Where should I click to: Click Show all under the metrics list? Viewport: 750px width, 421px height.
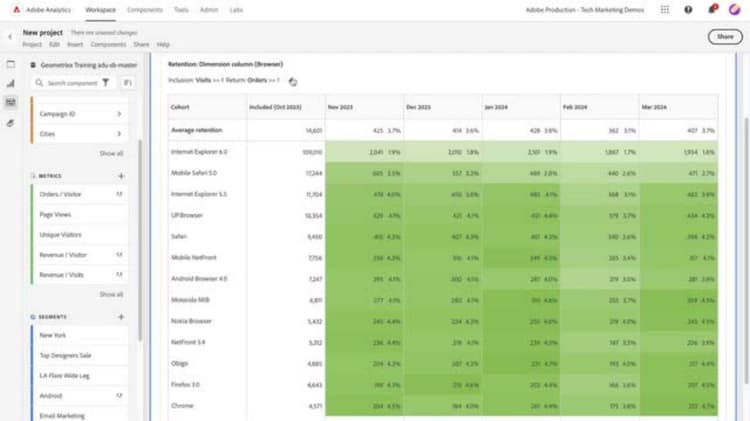(111, 294)
